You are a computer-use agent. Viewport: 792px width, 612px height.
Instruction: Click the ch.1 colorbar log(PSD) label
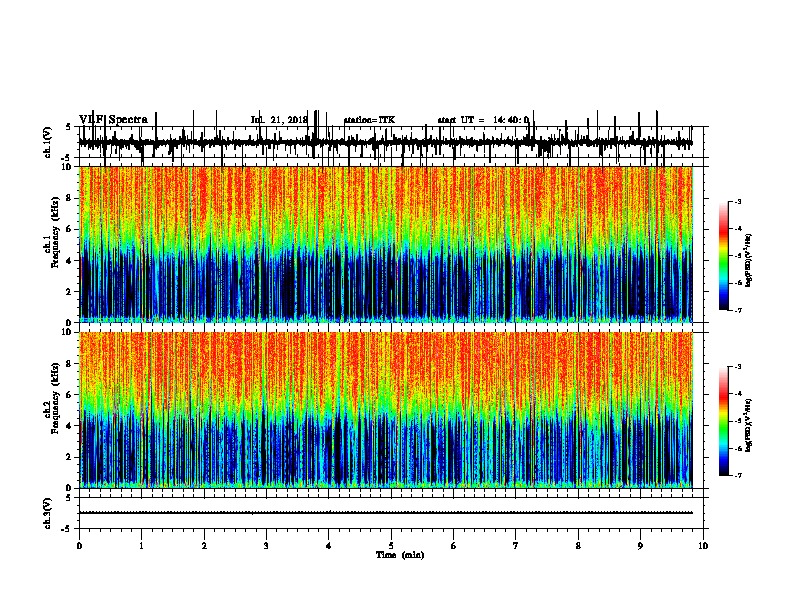[x=749, y=260]
